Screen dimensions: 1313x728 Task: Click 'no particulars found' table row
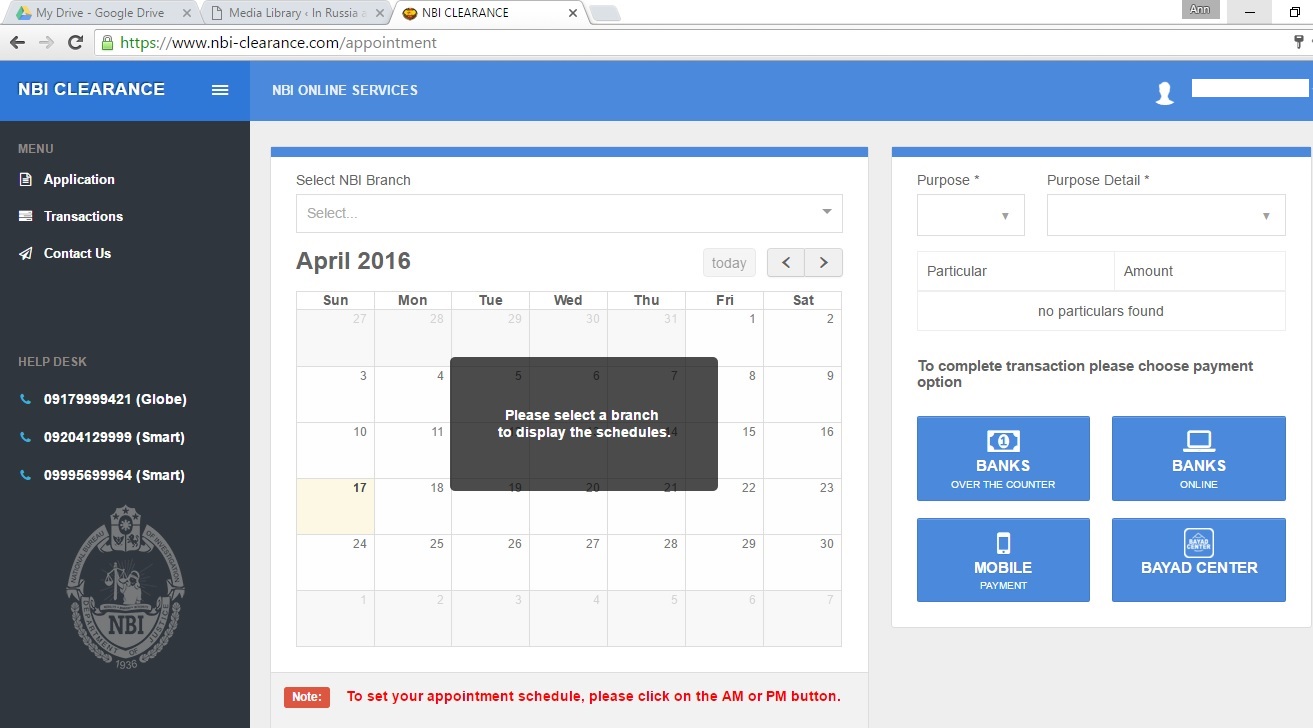point(1101,311)
